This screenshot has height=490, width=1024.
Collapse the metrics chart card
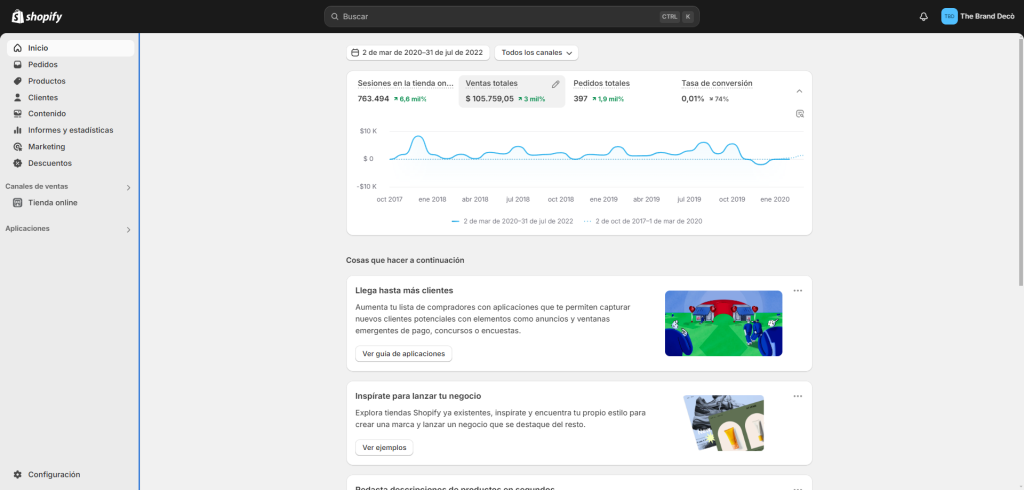(x=799, y=91)
